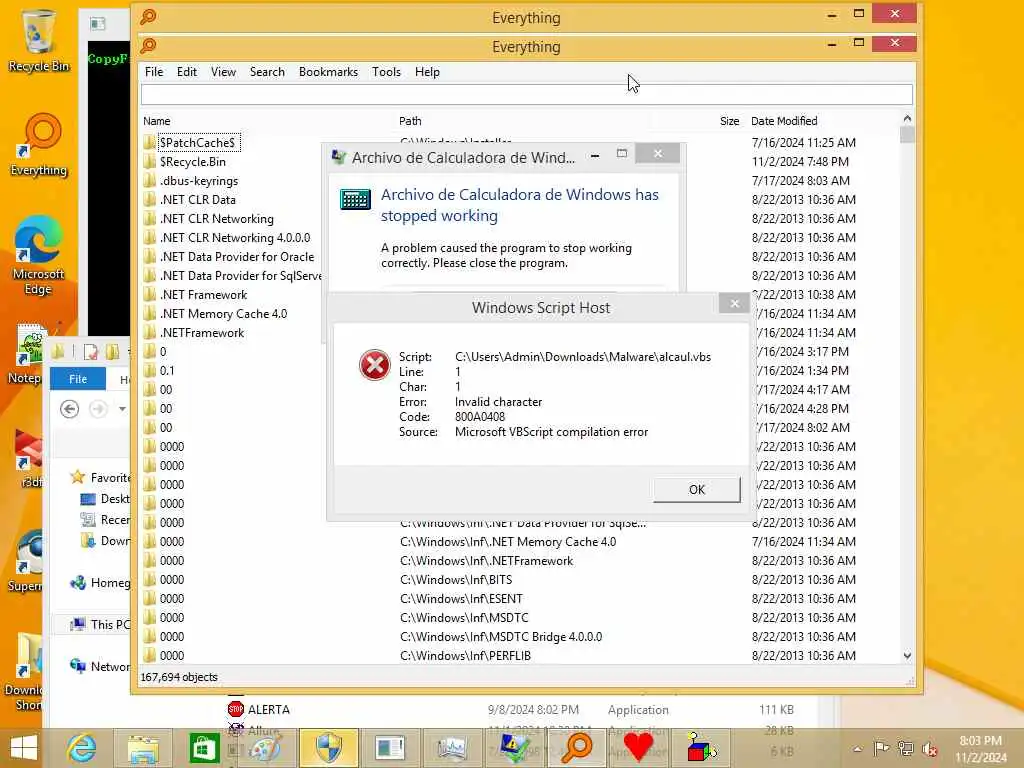Sort results by Size column header

coord(729,121)
